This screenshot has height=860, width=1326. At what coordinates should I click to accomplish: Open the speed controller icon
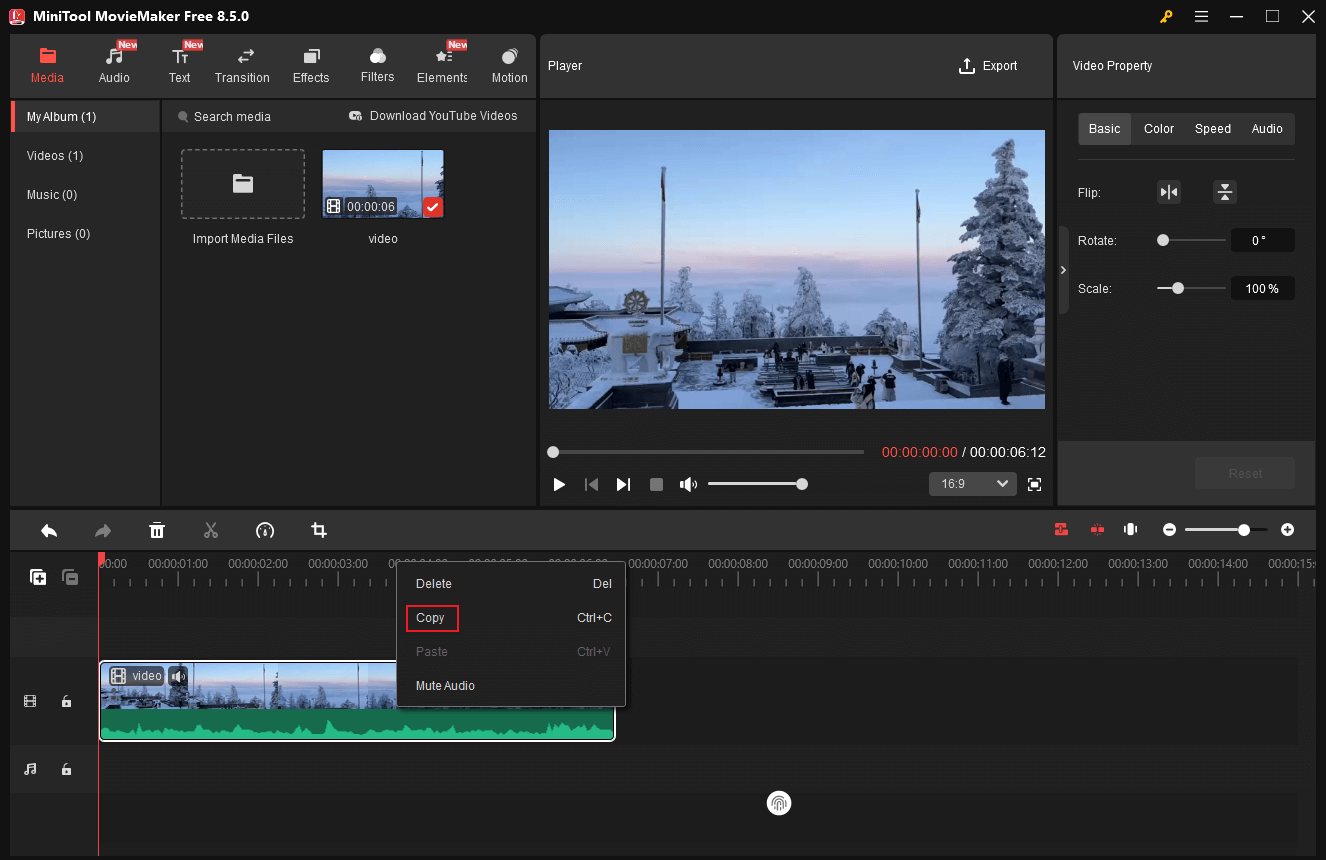pos(264,530)
